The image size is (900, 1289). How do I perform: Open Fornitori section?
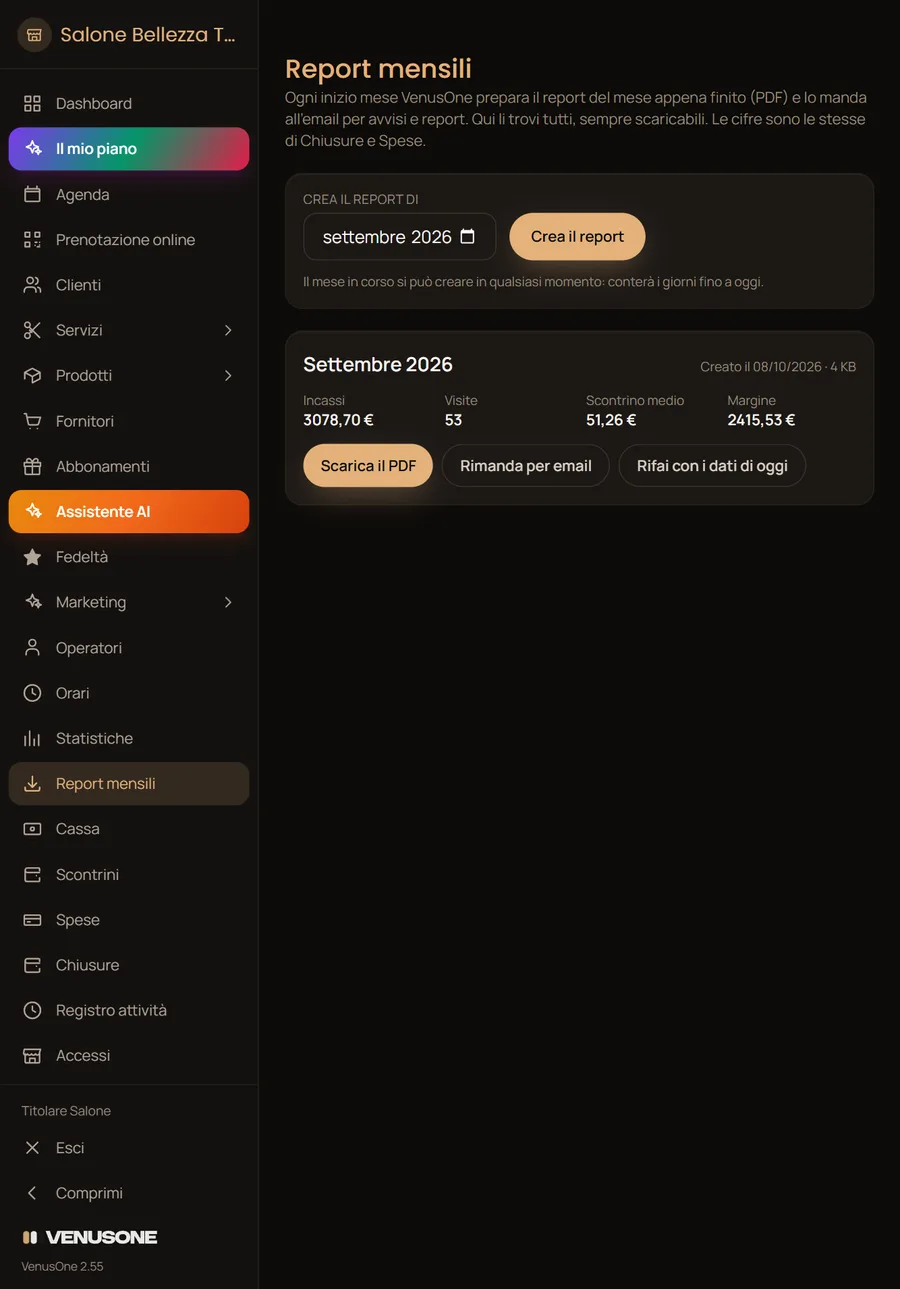[x=129, y=421]
